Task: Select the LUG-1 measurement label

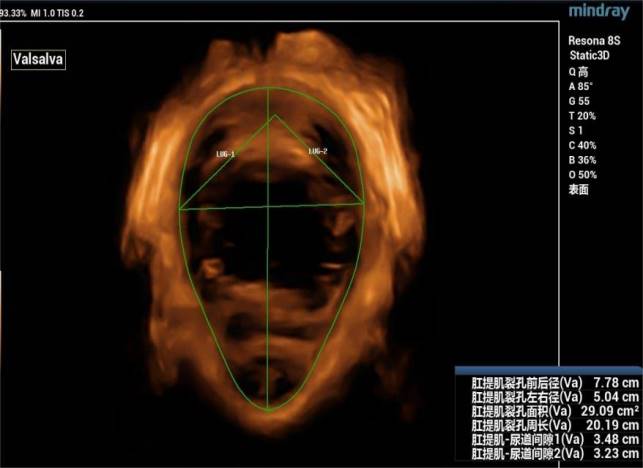Action: pyautogui.click(x=225, y=154)
